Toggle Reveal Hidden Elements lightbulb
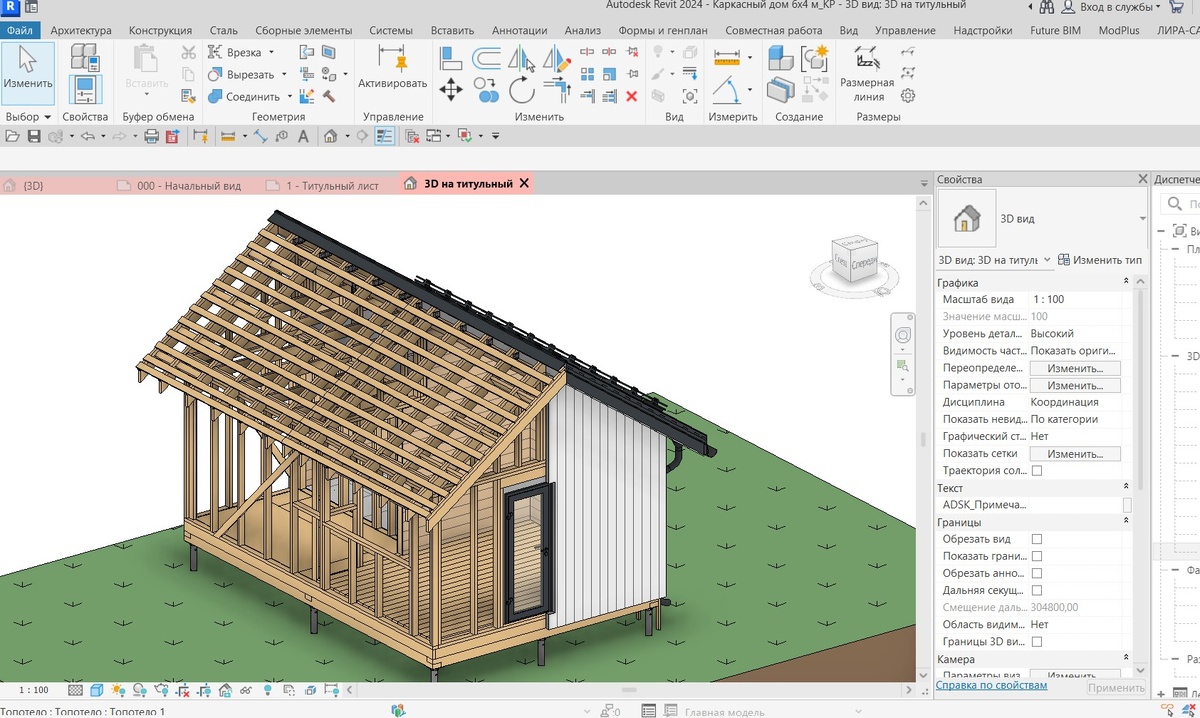This screenshot has width=1200, height=718. click(x=268, y=689)
